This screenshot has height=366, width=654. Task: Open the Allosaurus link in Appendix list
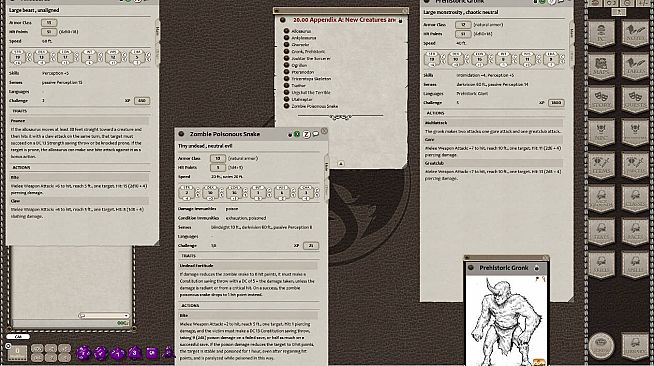(x=301, y=31)
